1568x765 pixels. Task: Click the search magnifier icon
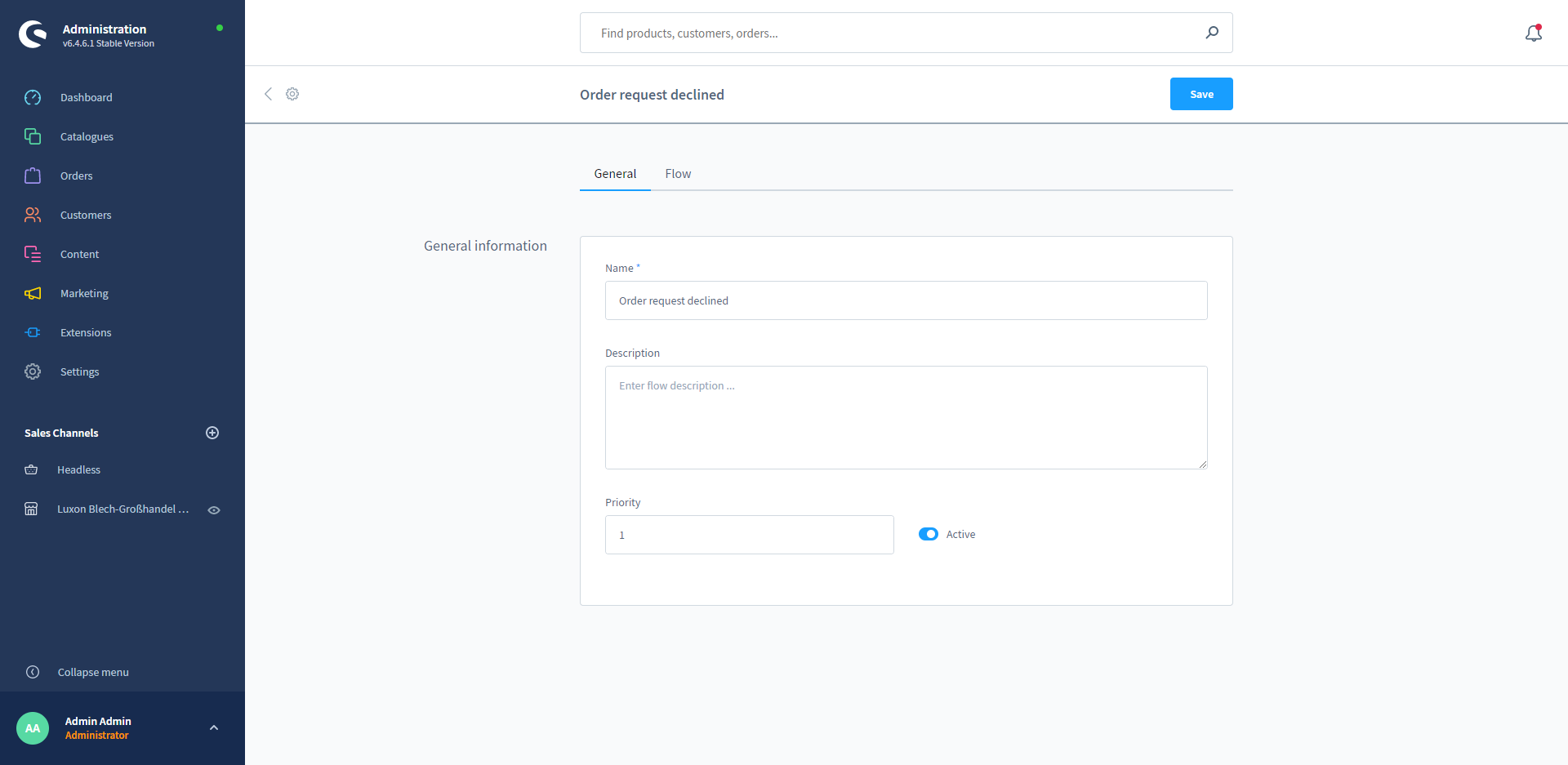1212,33
